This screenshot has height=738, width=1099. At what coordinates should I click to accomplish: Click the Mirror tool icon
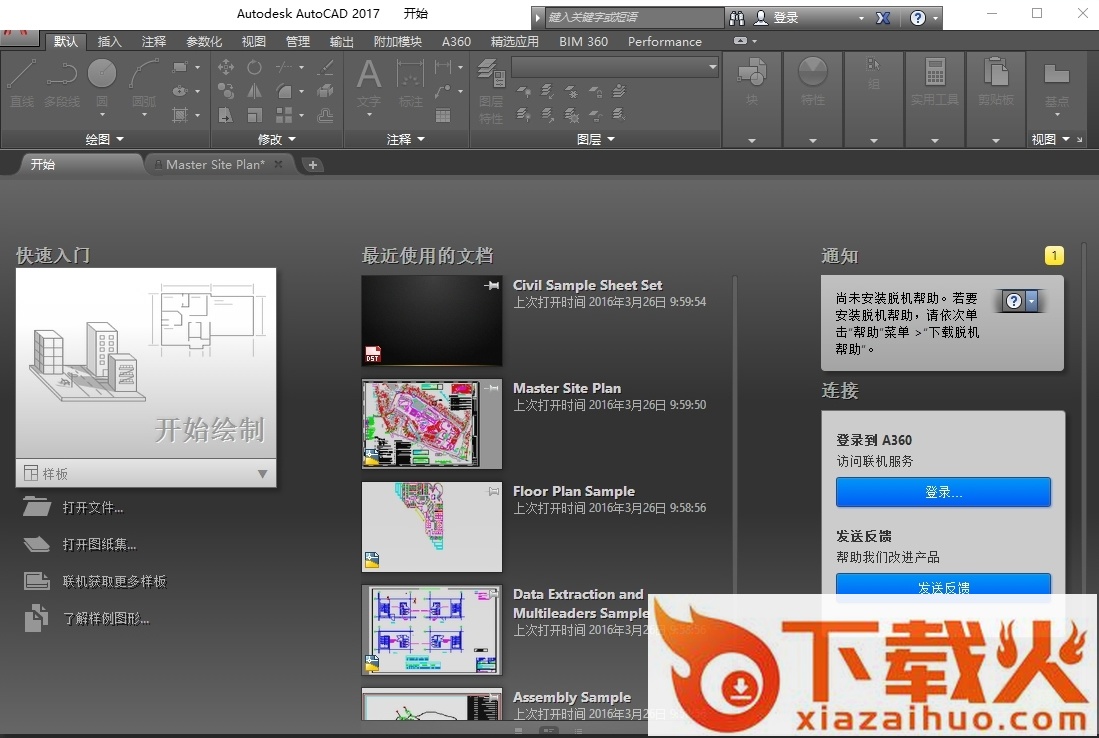pos(254,91)
